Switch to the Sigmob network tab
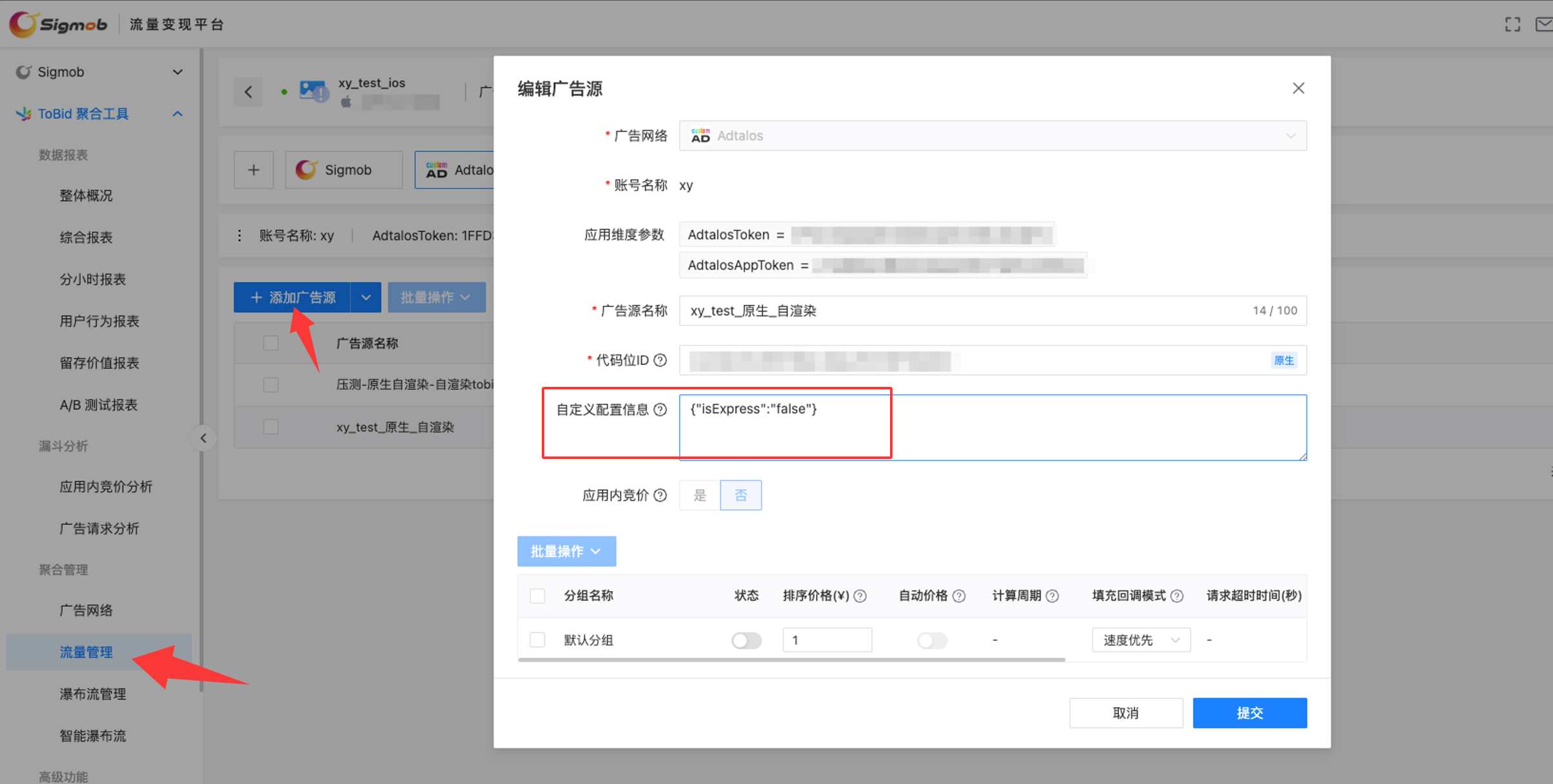1553x784 pixels. point(344,170)
